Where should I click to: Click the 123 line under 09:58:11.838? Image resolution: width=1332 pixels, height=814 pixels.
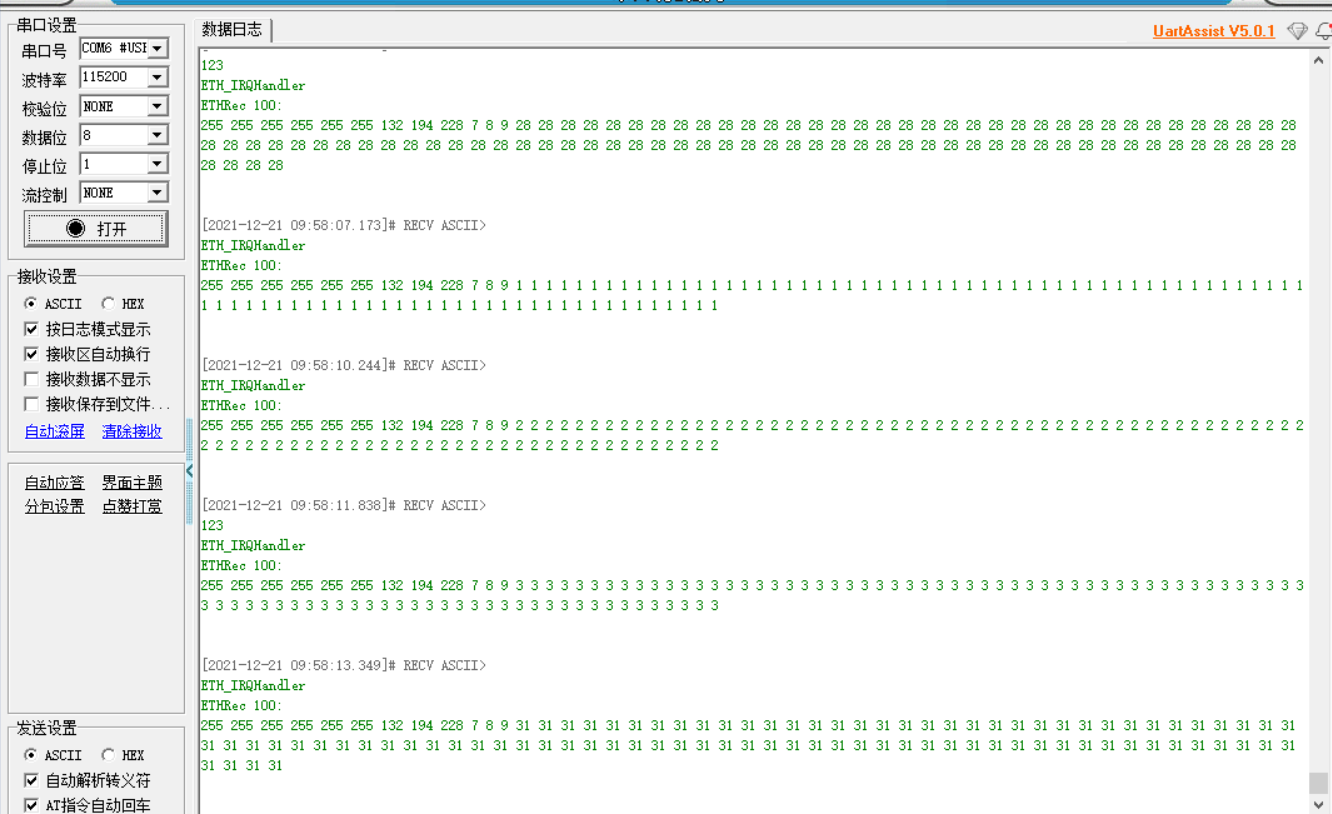tap(212, 525)
